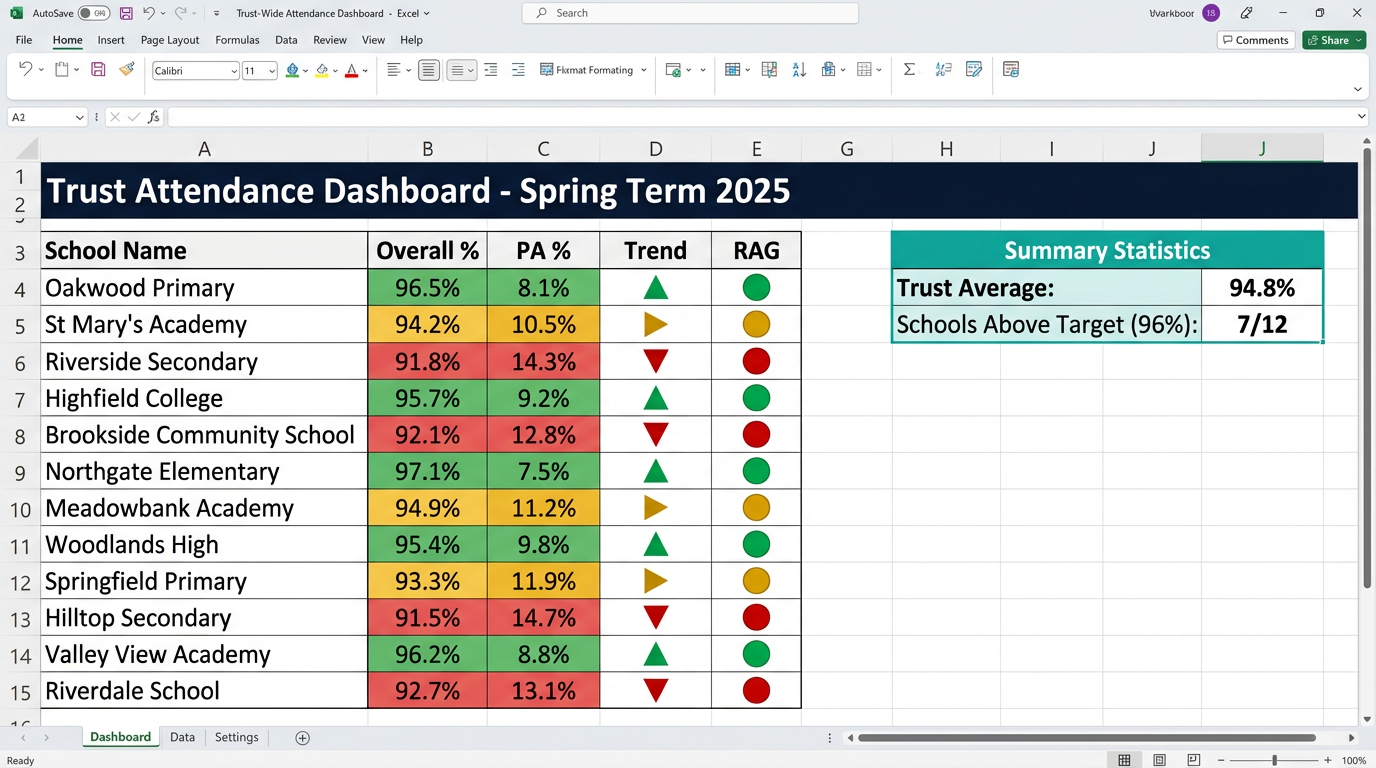
Task: Toggle the Normal view button
Action: [x=1123, y=760]
